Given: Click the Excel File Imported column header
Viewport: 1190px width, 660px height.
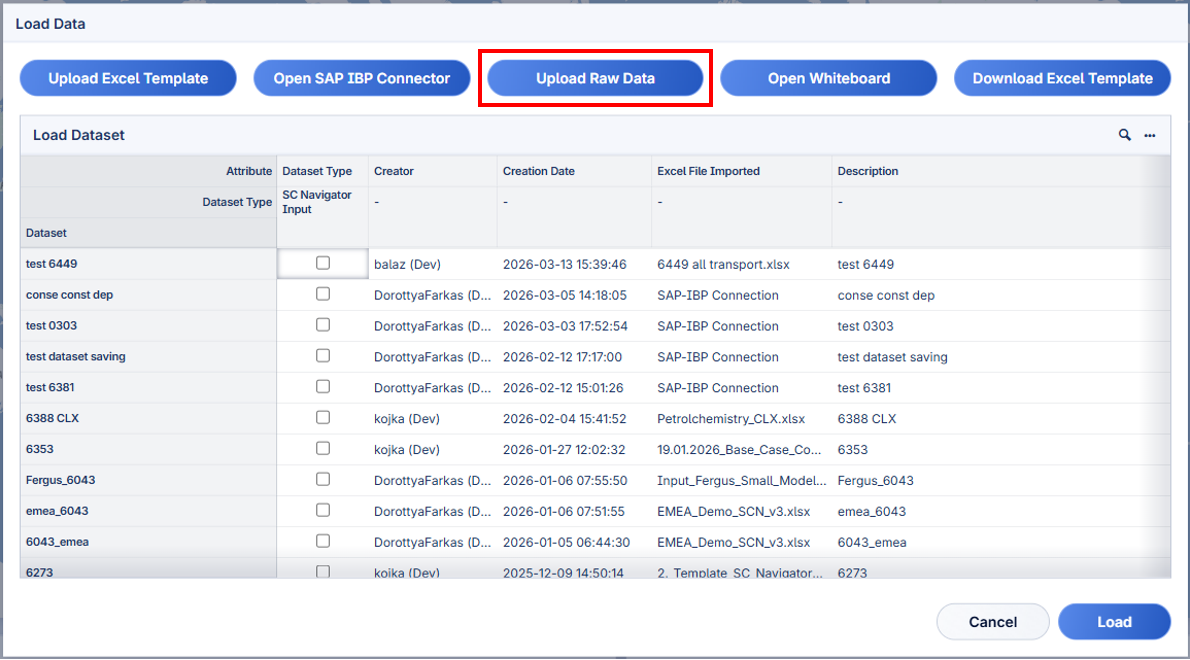Looking at the screenshot, I should [708, 171].
